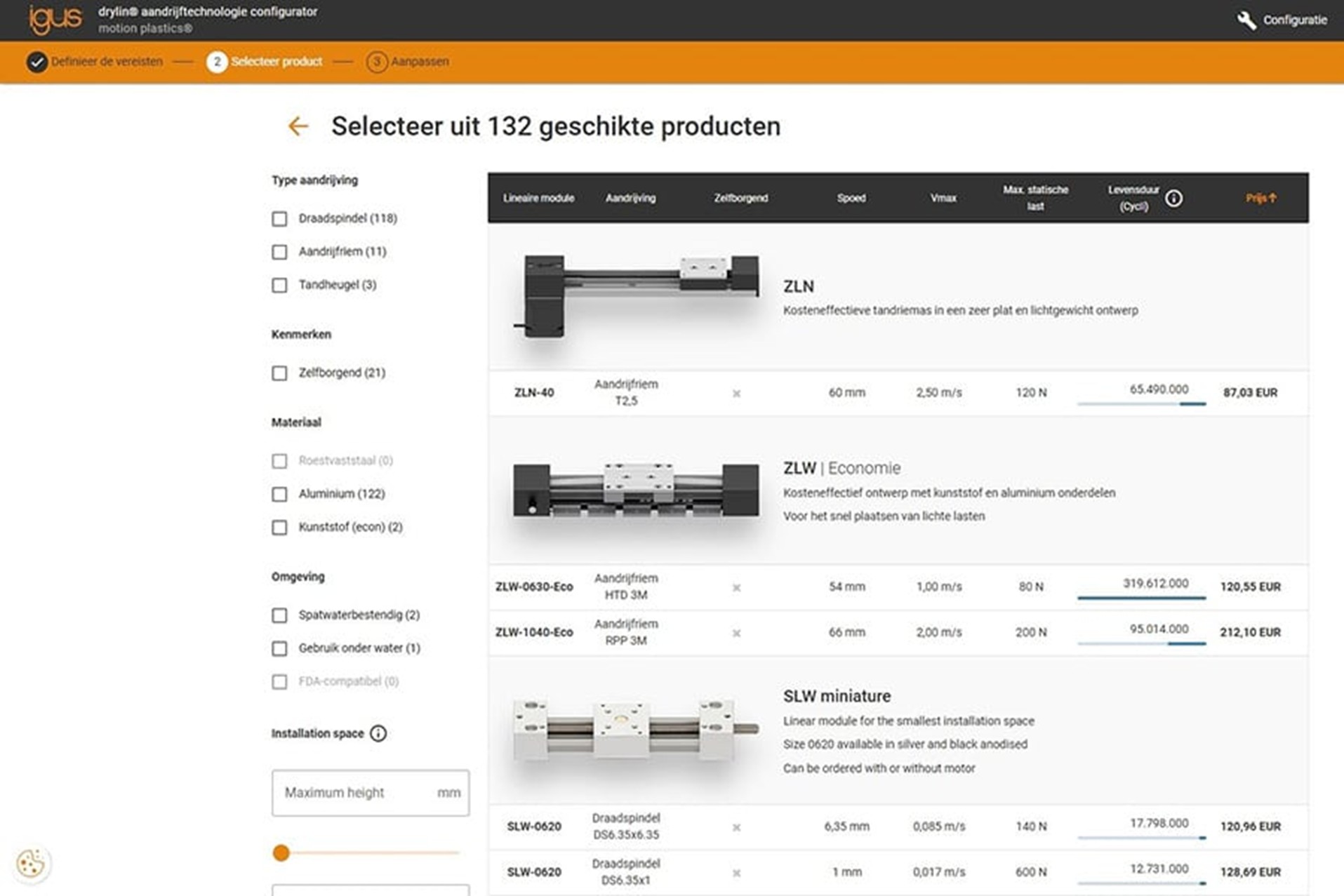Toggle the Aluminium material filter
The height and width of the screenshot is (896, 1344).
pos(279,494)
